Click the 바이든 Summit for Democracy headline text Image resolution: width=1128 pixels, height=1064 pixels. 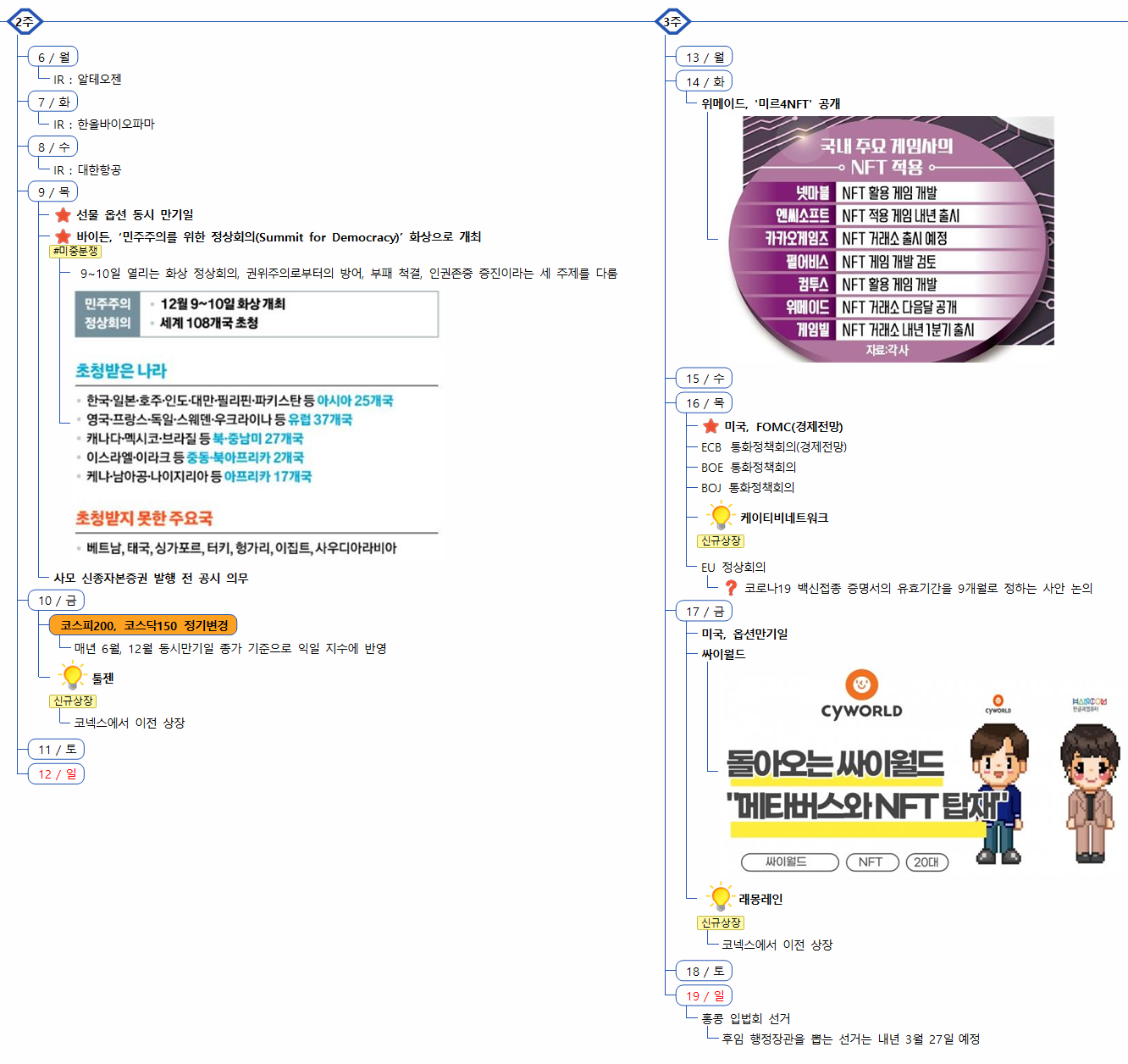[x=279, y=236]
